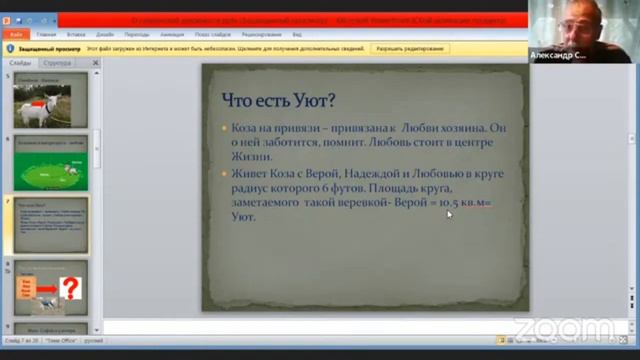
Task: Click the notes pane scroll down arrow
Action: pyautogui.click(x=631, y=331)
